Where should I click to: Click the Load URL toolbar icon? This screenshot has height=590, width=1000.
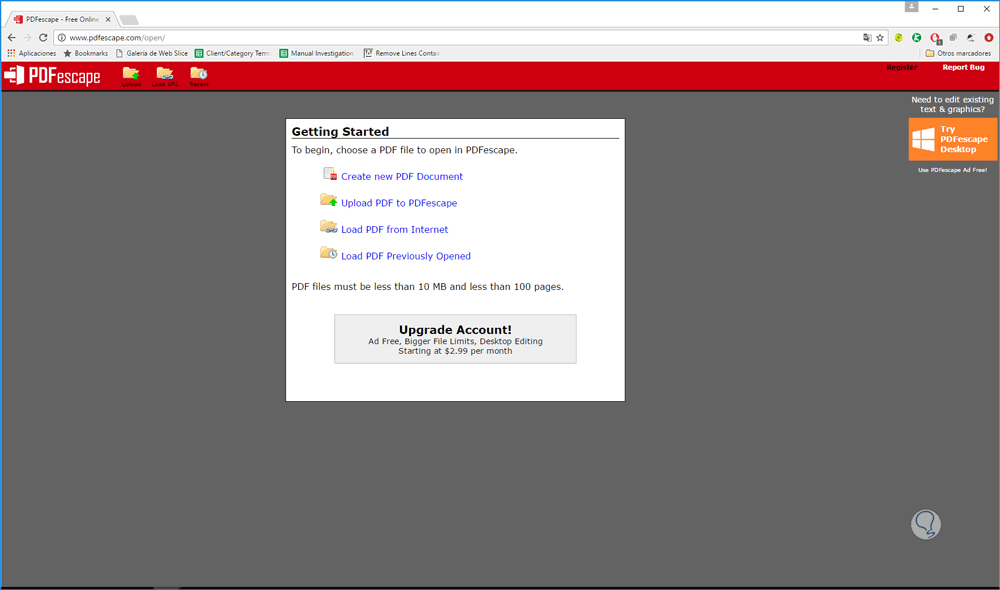point(165,77)
